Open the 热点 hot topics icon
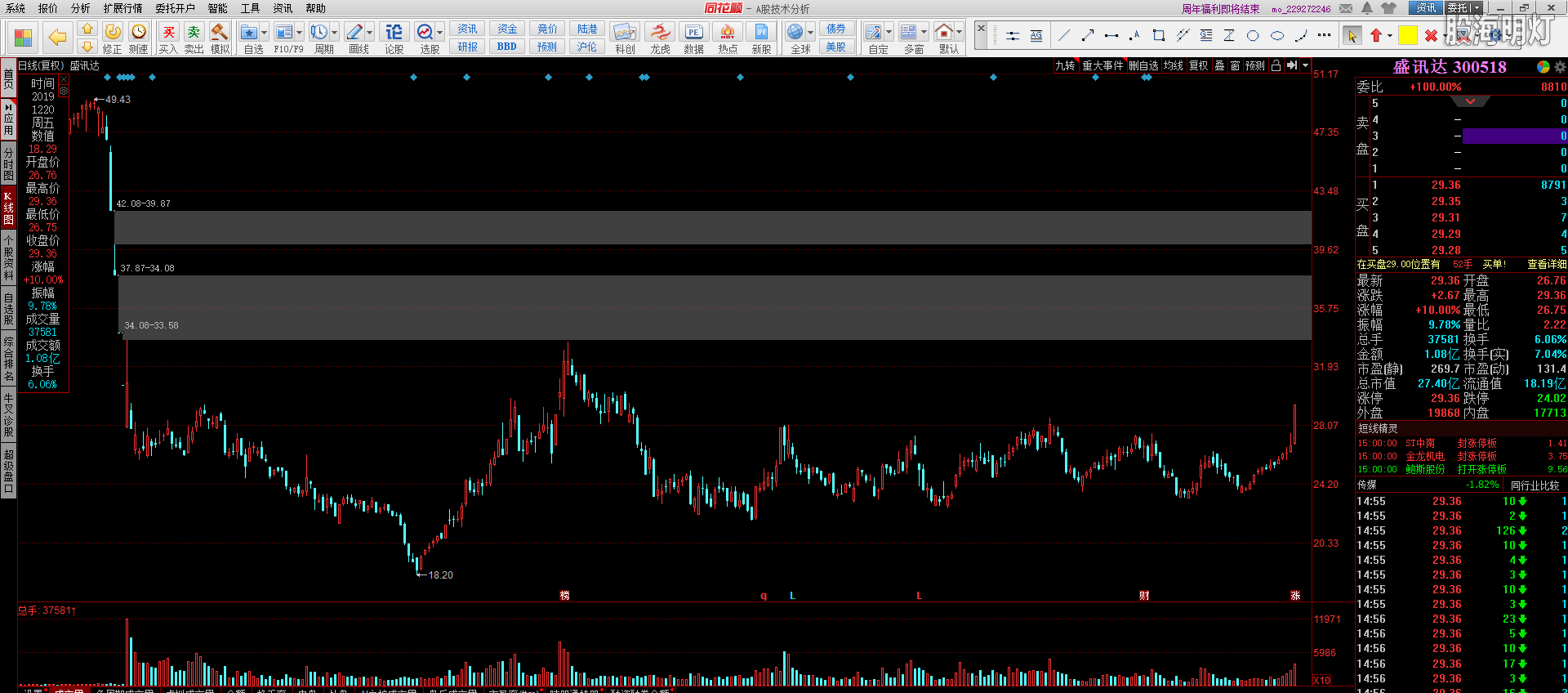The image size is (1568, 693). click(x=728, y=38)
